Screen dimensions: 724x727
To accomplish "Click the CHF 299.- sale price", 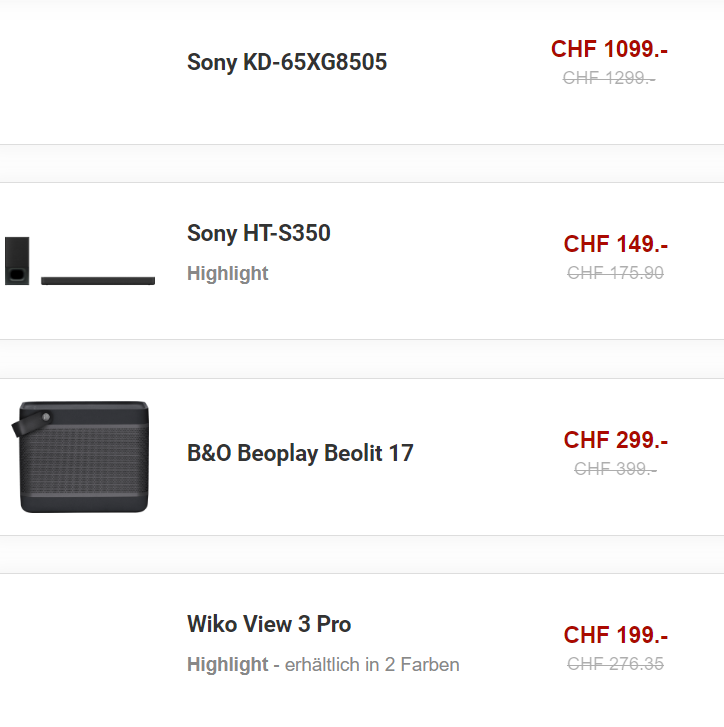I will tap(616, 440).
